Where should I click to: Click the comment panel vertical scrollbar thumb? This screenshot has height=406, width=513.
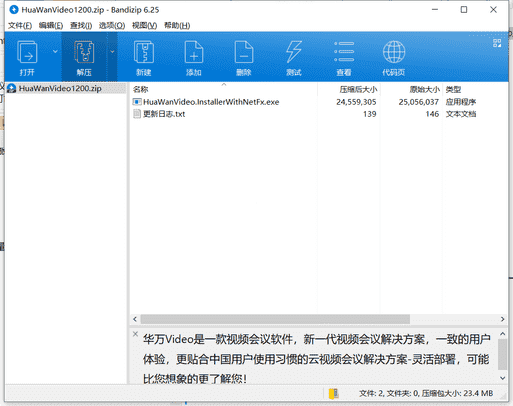pyautogui.click(x=502, y=354)
